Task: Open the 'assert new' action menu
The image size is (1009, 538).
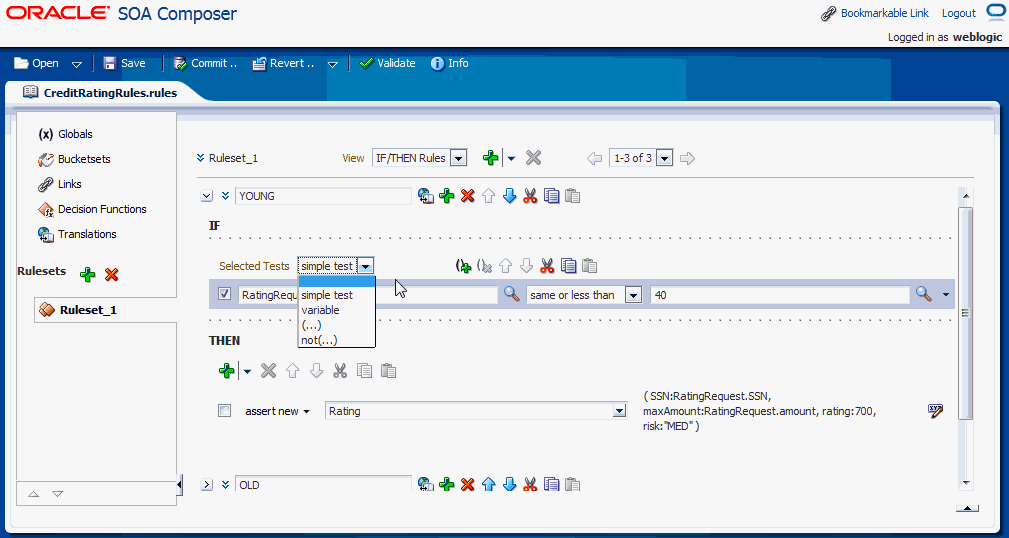Action: pos(306,411)
